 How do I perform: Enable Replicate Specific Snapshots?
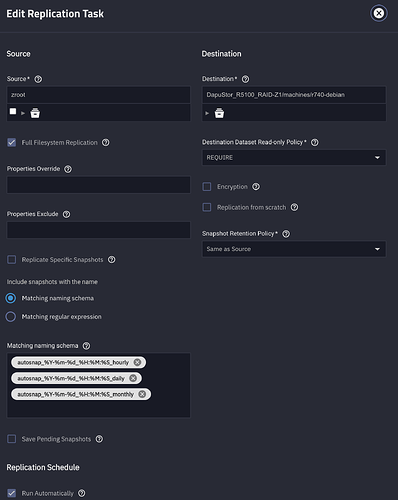coord(12,259)
